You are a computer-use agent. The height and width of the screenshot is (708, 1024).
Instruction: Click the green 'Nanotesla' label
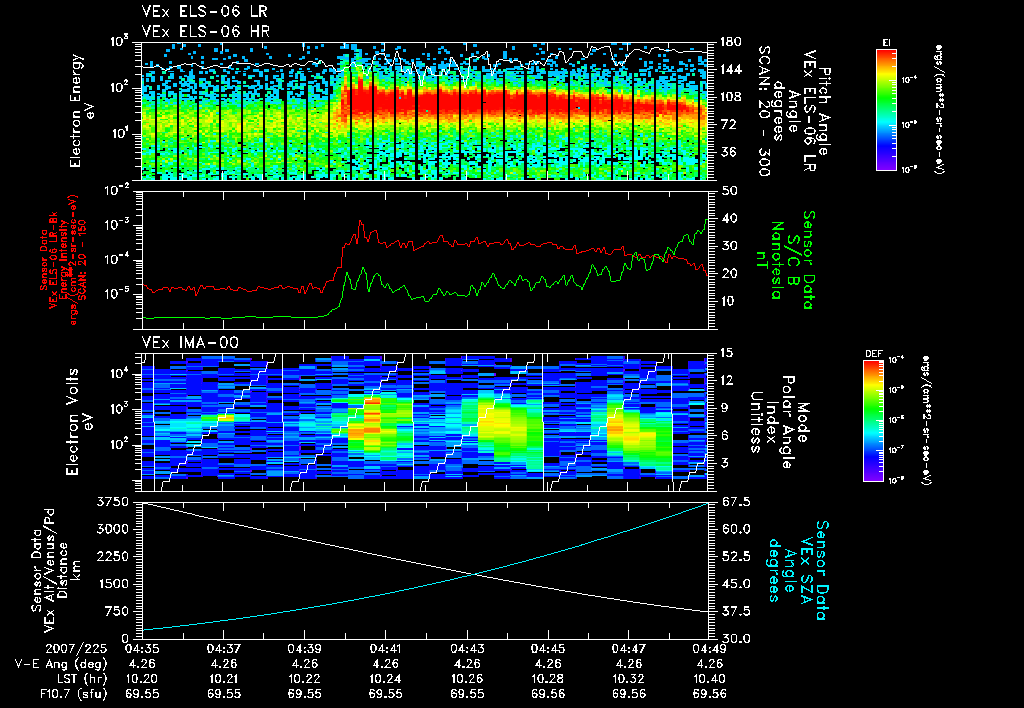click(x=777, y=260)
